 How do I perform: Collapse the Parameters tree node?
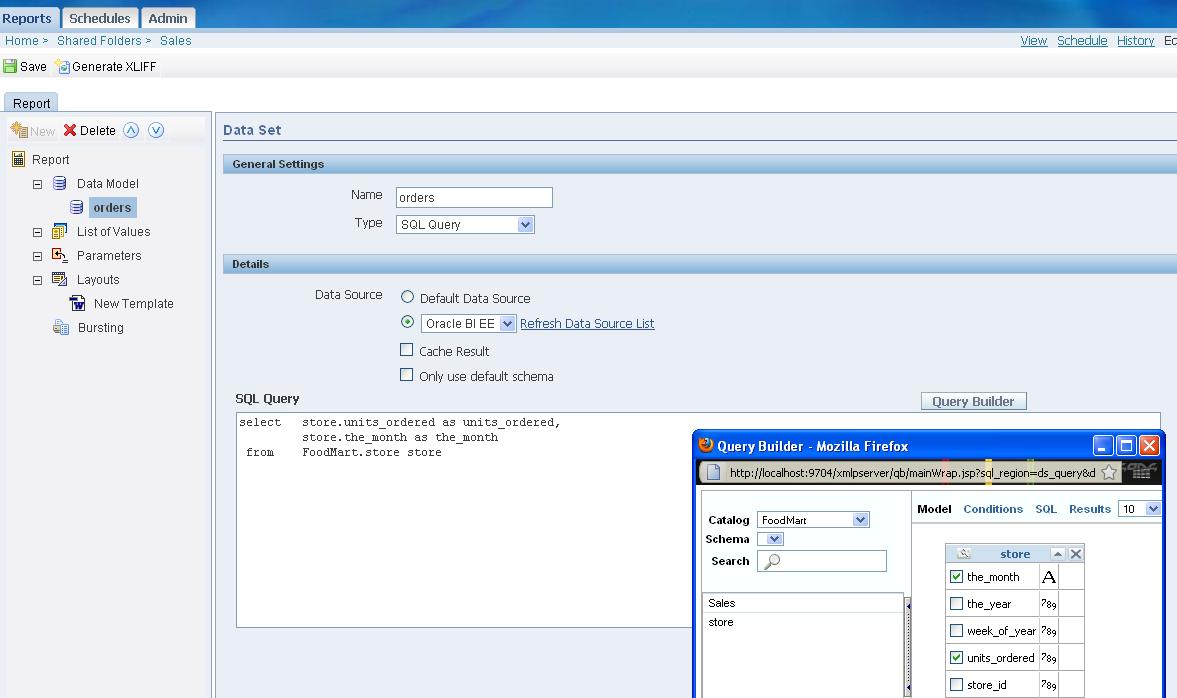pyautogui.click(x=37, y=257)
